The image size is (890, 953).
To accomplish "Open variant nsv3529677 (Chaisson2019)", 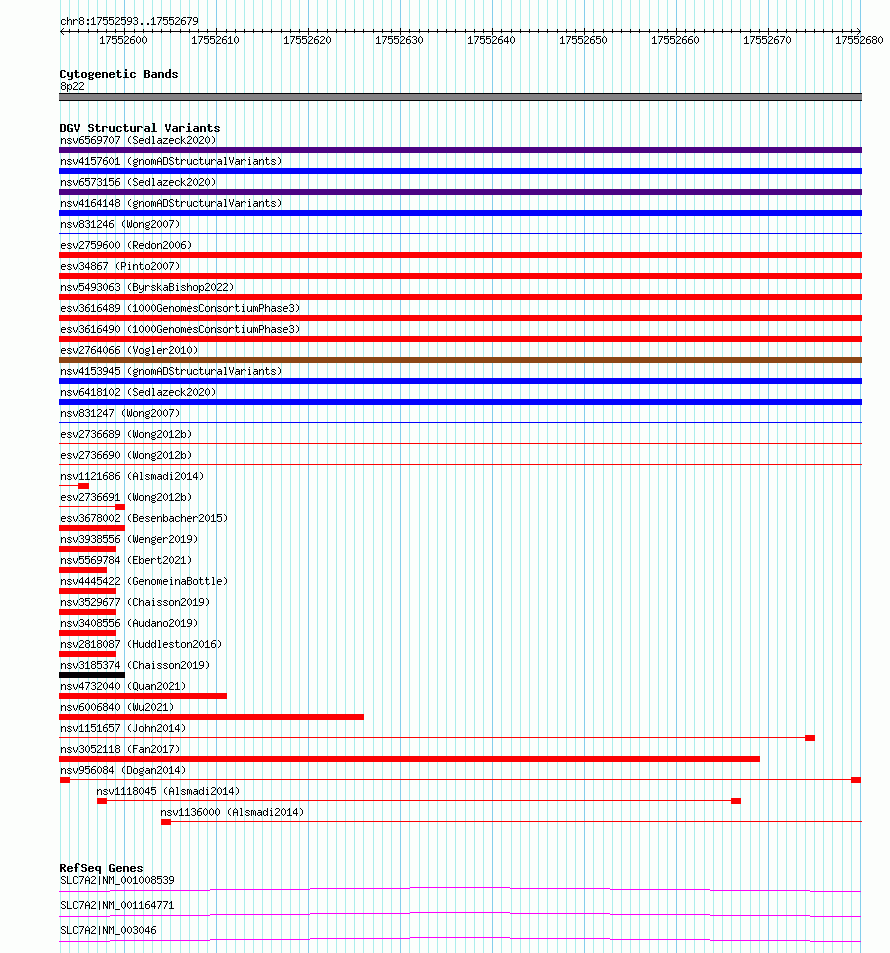I will (135, 602).
